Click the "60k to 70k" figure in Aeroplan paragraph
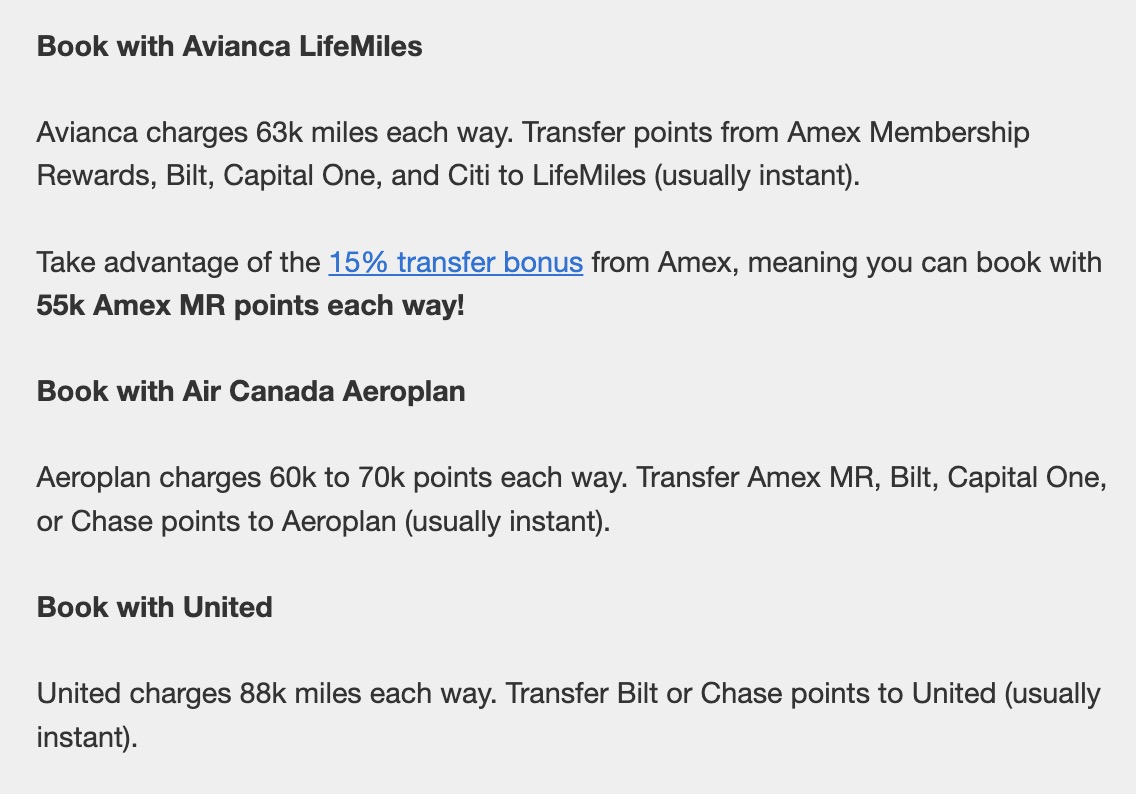Image resolution: width=1136 pixels, height=794 pixels. click(x=337, y=478)
